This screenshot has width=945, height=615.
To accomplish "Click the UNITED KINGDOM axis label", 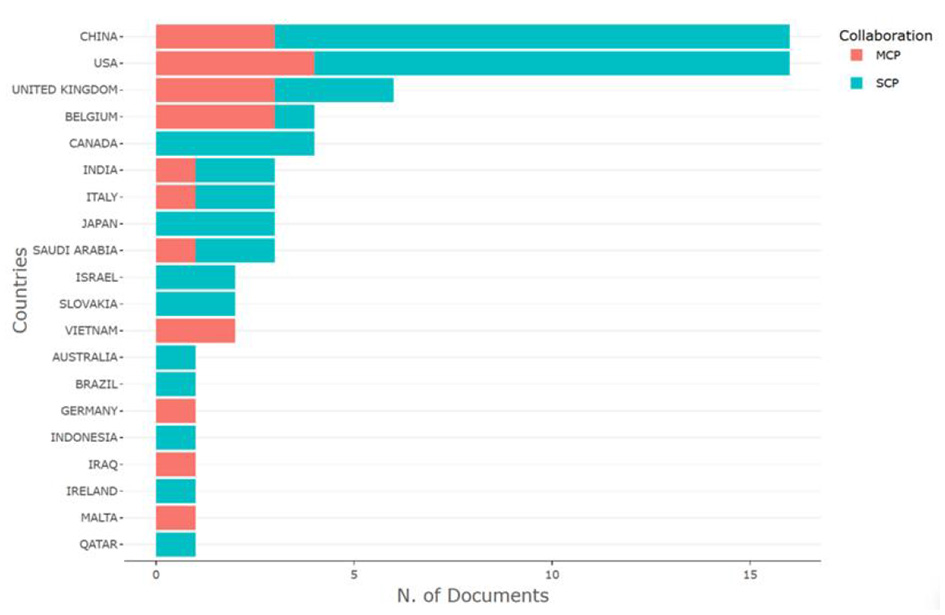I will pos(64,90).
